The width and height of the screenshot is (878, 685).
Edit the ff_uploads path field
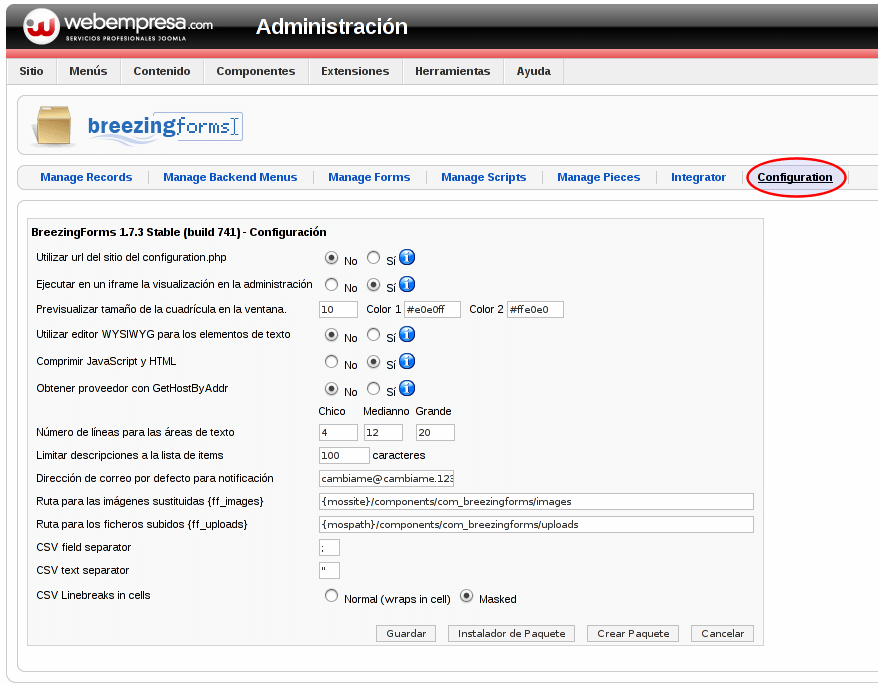[536, 524]
